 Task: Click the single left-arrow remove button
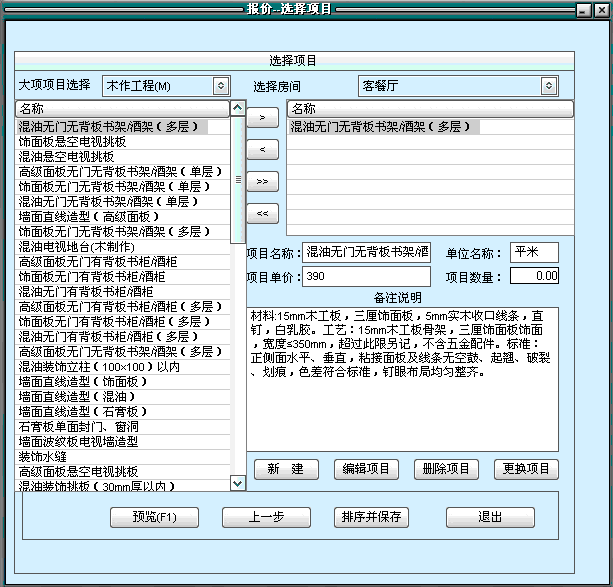(x=262, y=150)
